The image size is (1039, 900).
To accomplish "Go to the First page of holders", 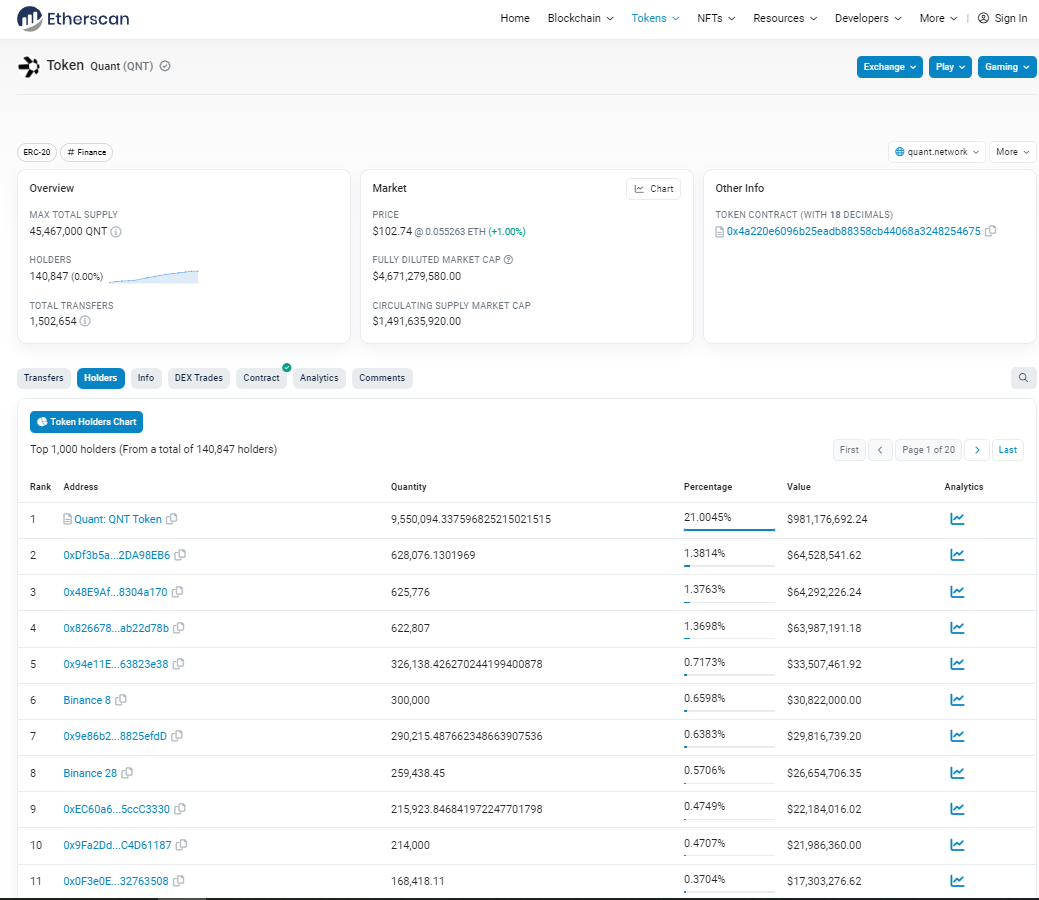I will coord(849,450).
